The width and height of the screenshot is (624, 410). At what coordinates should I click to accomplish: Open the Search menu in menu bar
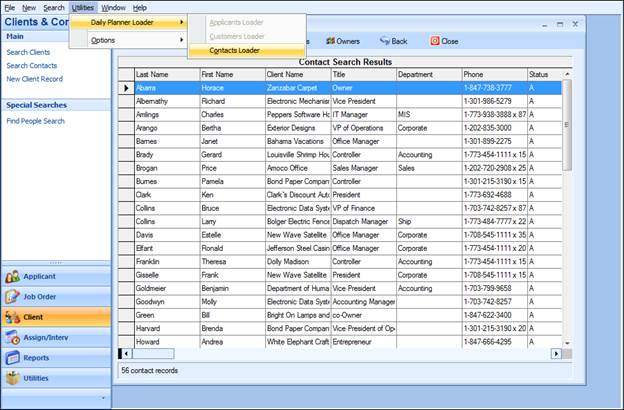(53, 7)
